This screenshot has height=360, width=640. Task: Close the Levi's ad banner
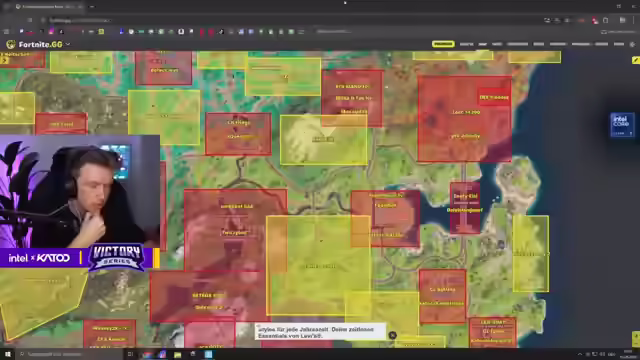pyautogui.click(x=392, y=335)
